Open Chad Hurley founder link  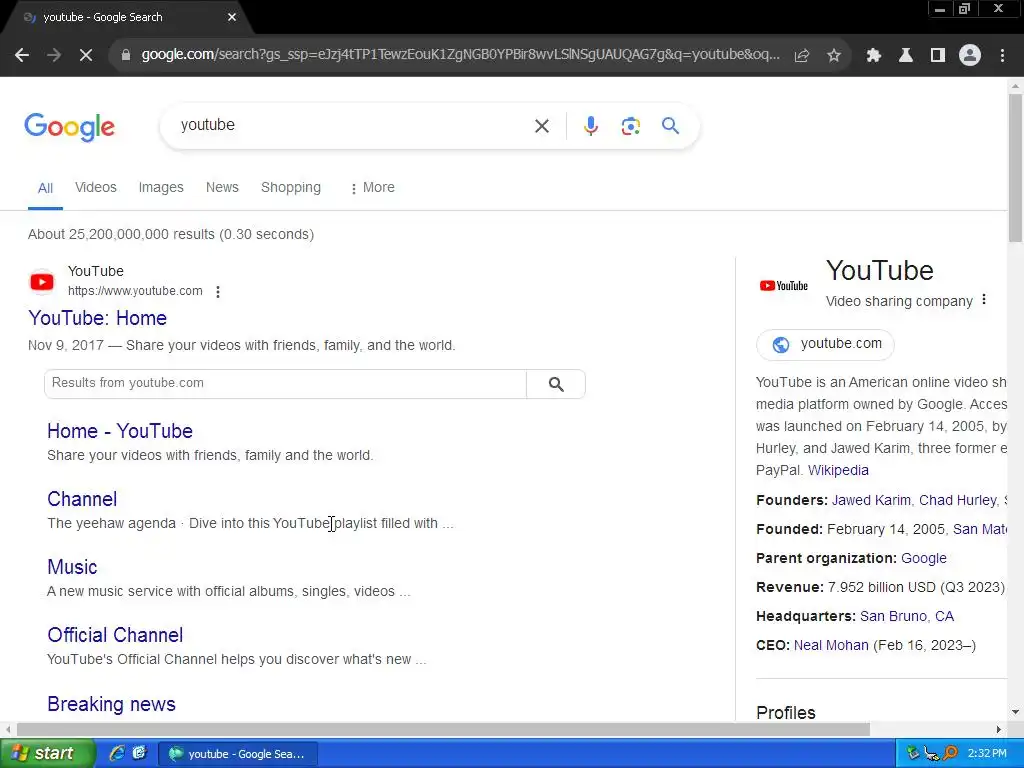[x=957, y=500]
